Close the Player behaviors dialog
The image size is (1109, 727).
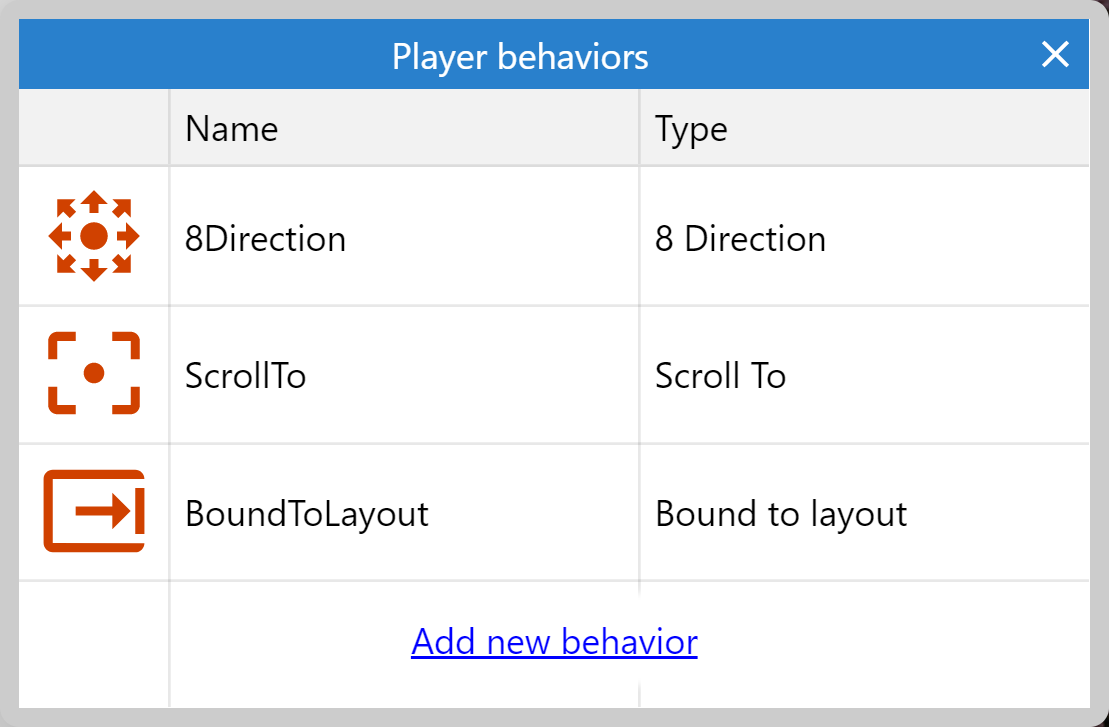pyautogui.click(x=1055, y=55)
